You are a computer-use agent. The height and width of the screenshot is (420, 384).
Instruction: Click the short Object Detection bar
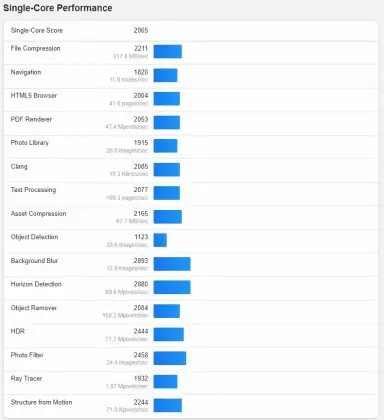pos(160,240)
